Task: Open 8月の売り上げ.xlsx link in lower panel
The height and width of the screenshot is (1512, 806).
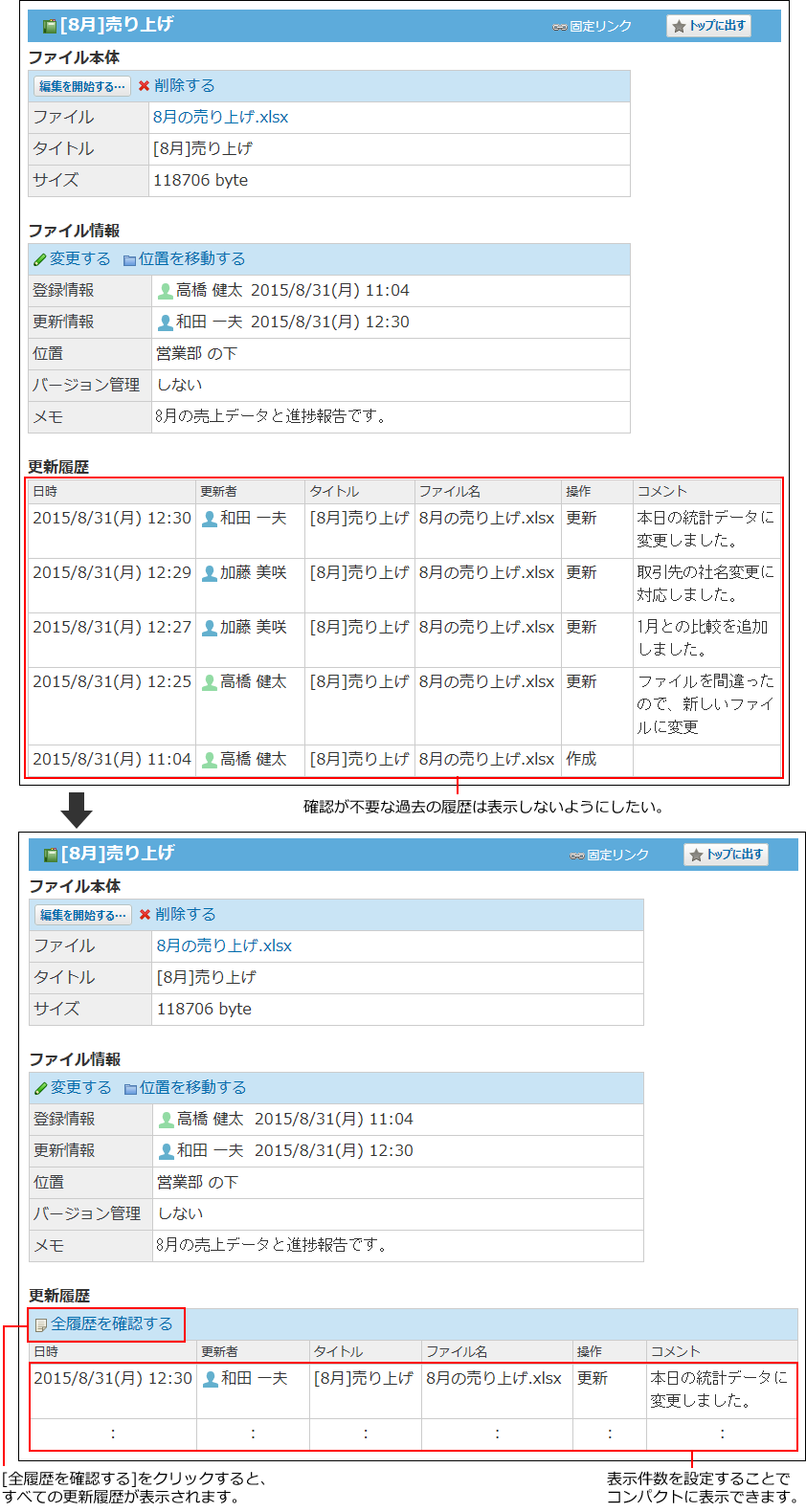Action: [224, 945]
